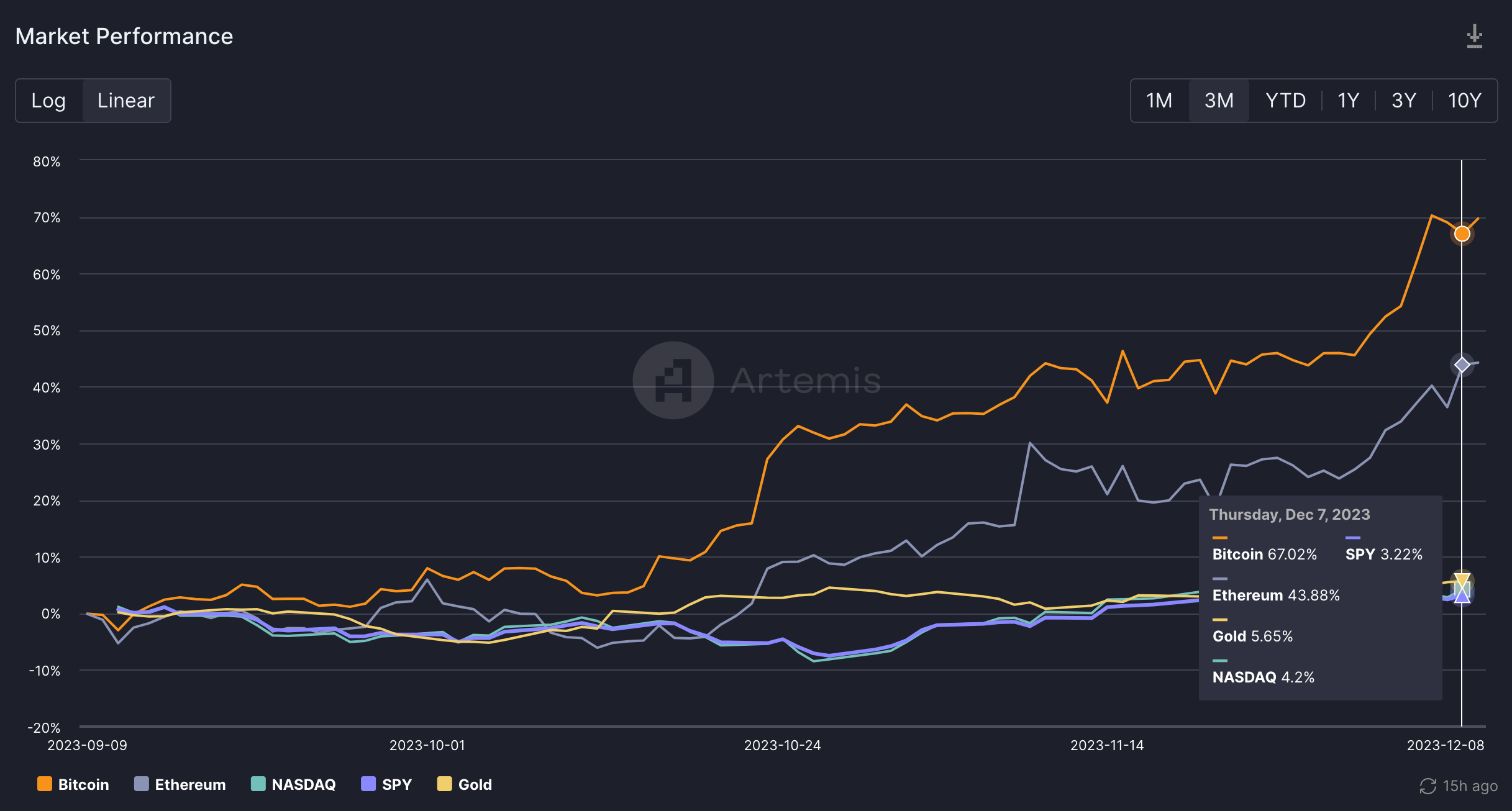Click the Ethereum 43.88% tooltip value
This screenshot has width=1512, height=811.
1276,595
